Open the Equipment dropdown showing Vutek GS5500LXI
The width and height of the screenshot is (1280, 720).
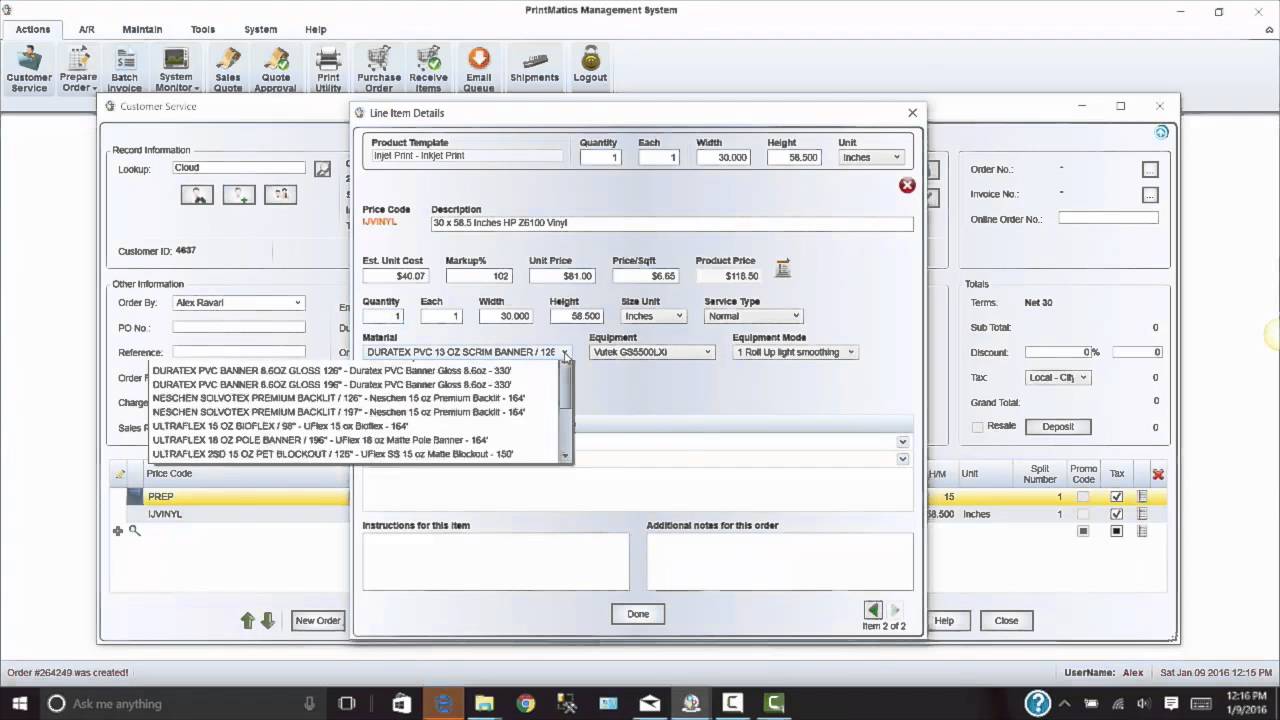click(651, 352)
